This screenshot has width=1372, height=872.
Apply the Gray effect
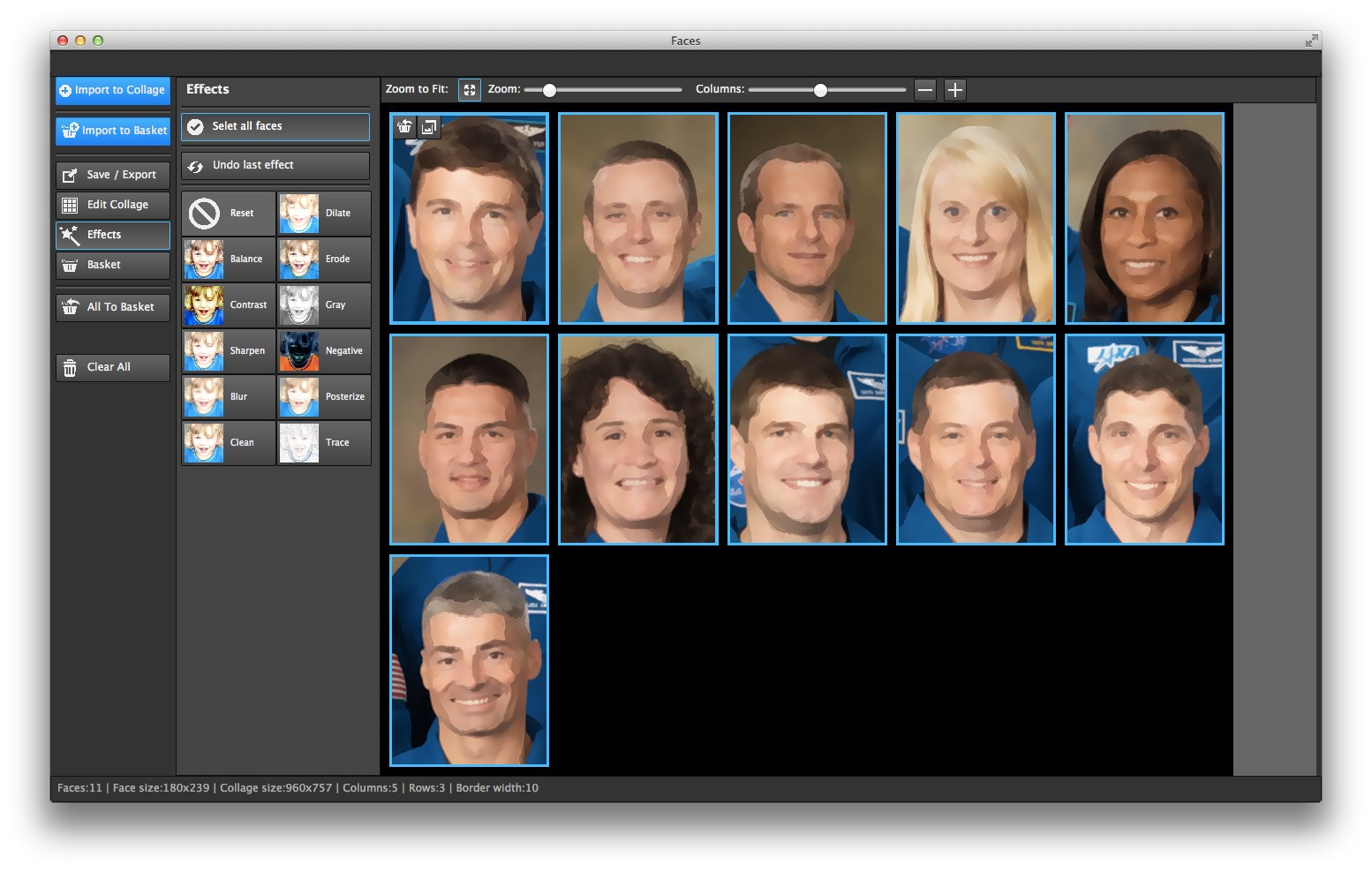(324, 305)
